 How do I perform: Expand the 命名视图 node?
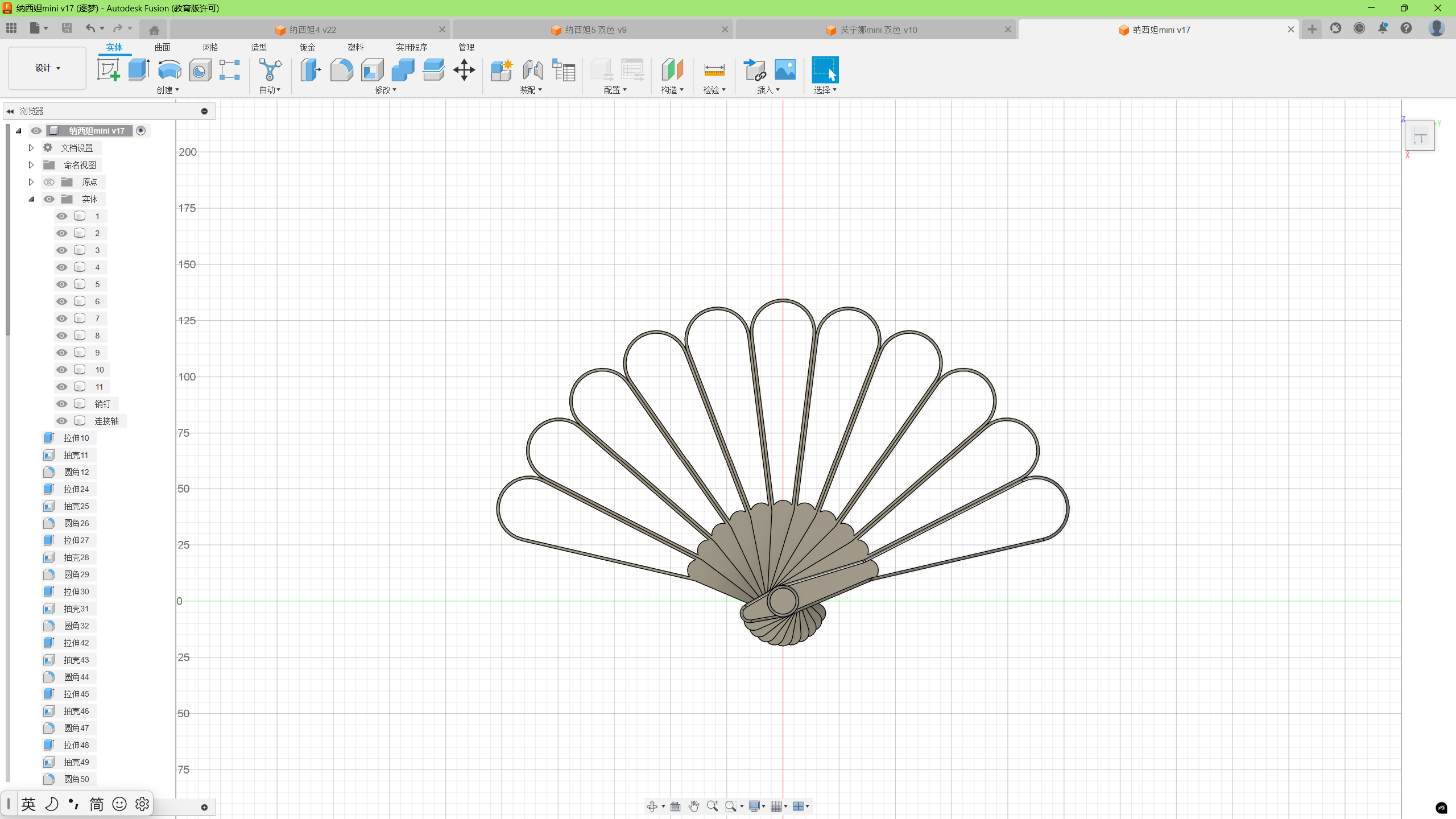tap(31, 165)
